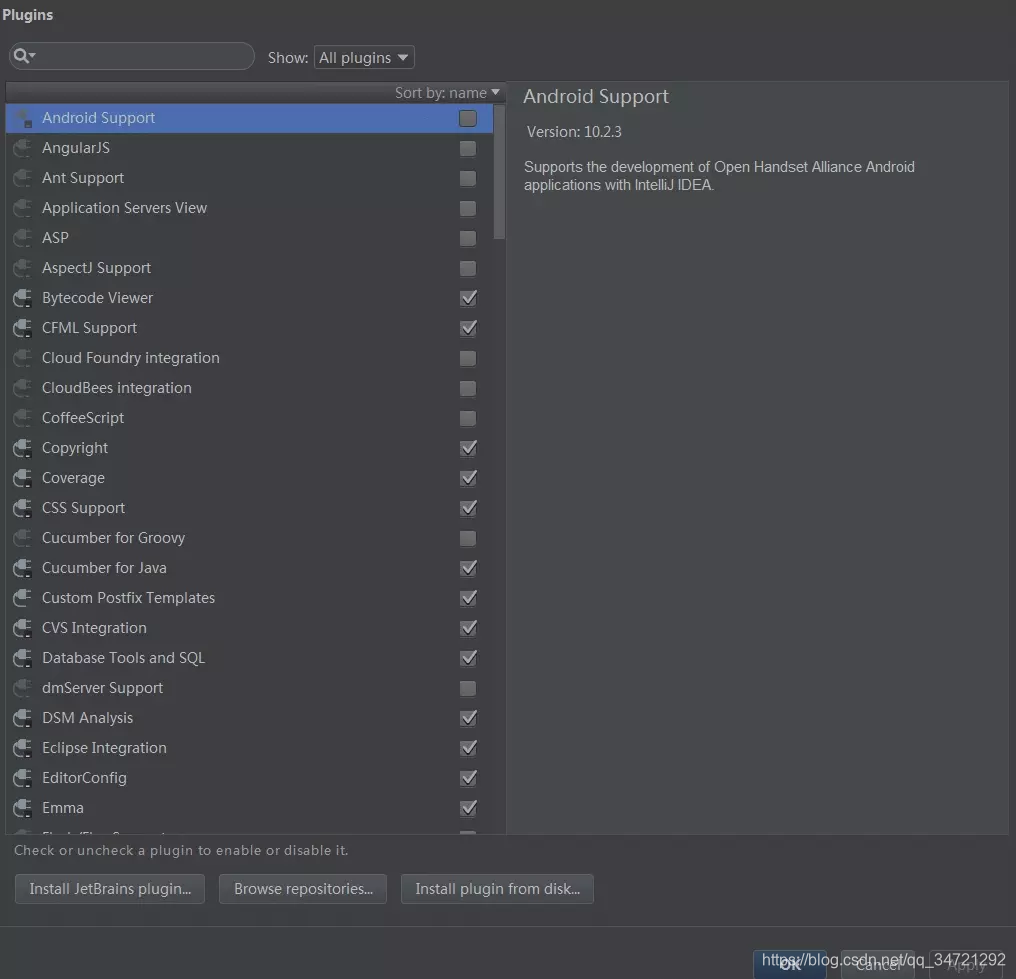Disable the Copyright plugin checkbox
The image size is (1016, 979).
(468, 448)
